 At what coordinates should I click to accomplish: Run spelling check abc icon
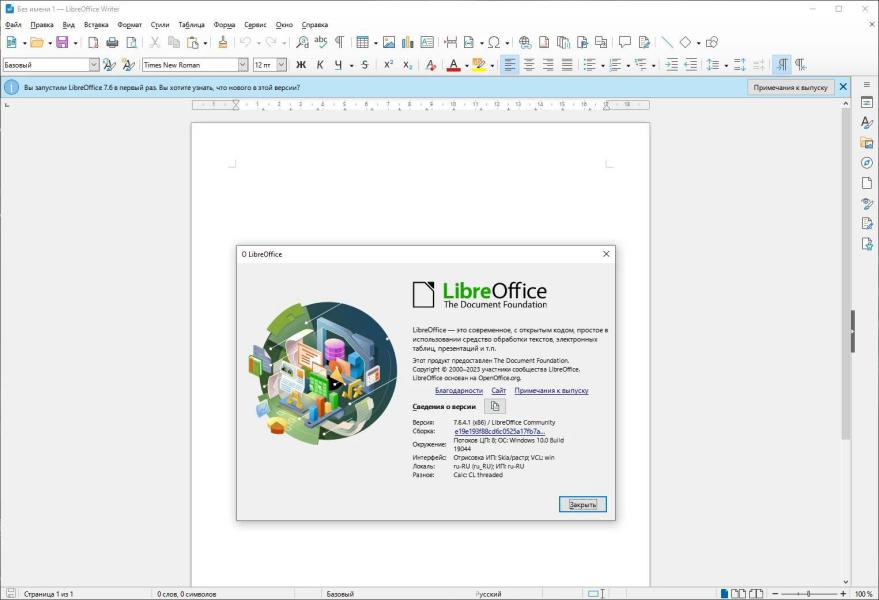[x=321, y=42]
